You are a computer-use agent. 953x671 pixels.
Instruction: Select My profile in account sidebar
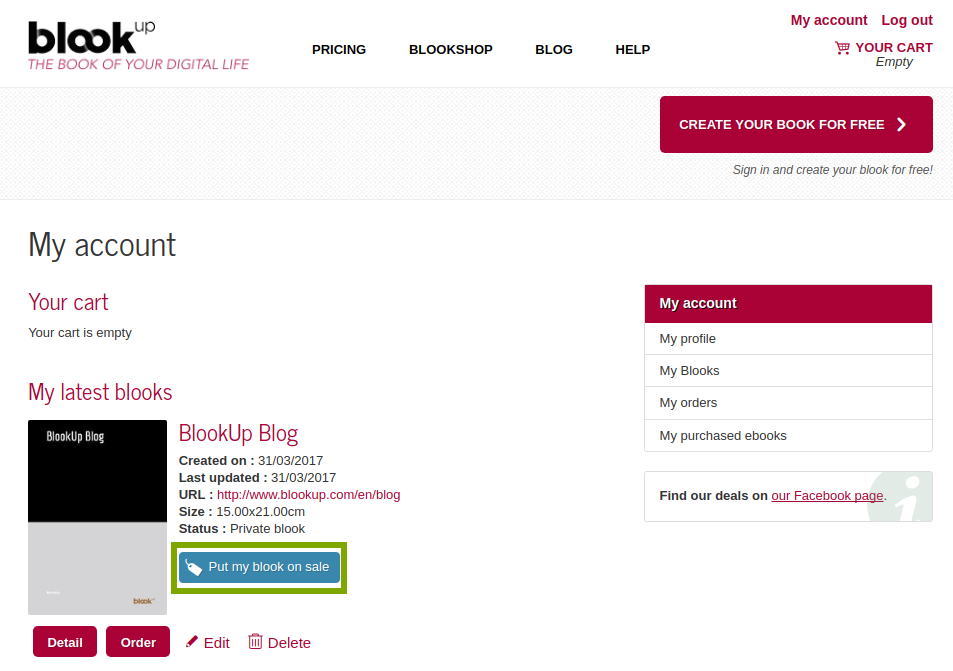point(788,339)
